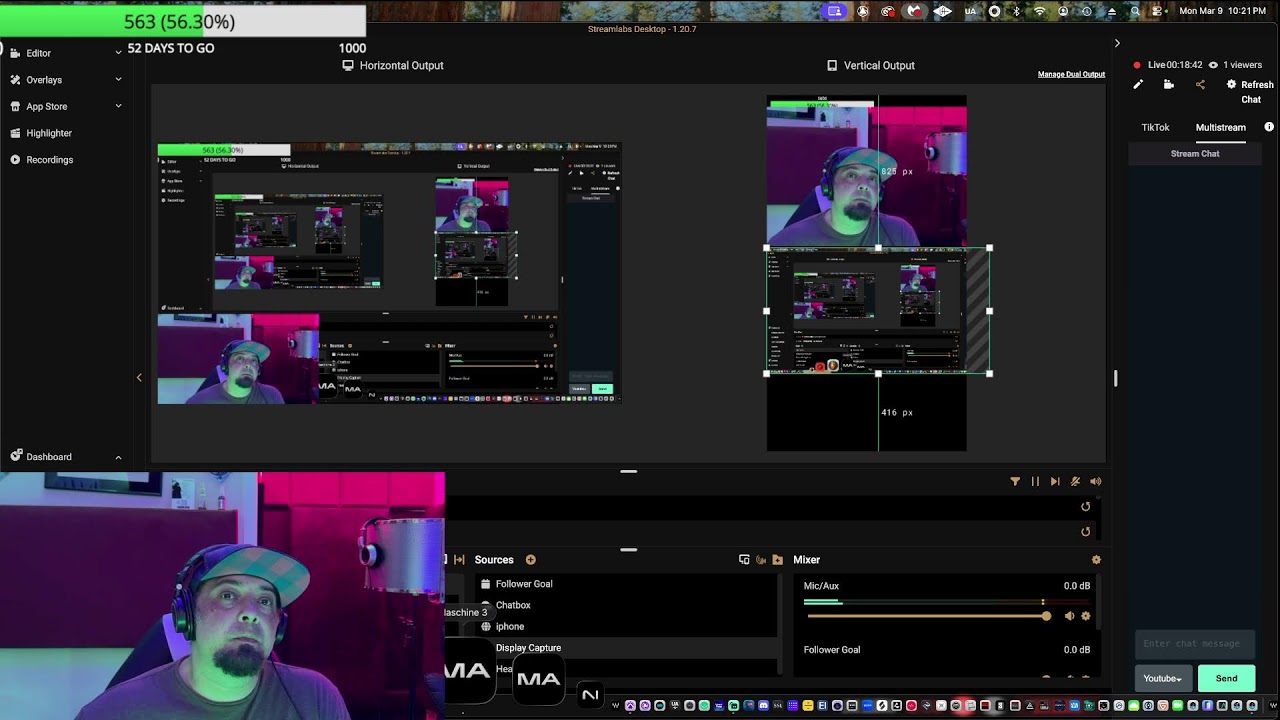Toggle the crossed-out slash icon in events toolbar
1280x720 pixels.
tap(1075, 481)
